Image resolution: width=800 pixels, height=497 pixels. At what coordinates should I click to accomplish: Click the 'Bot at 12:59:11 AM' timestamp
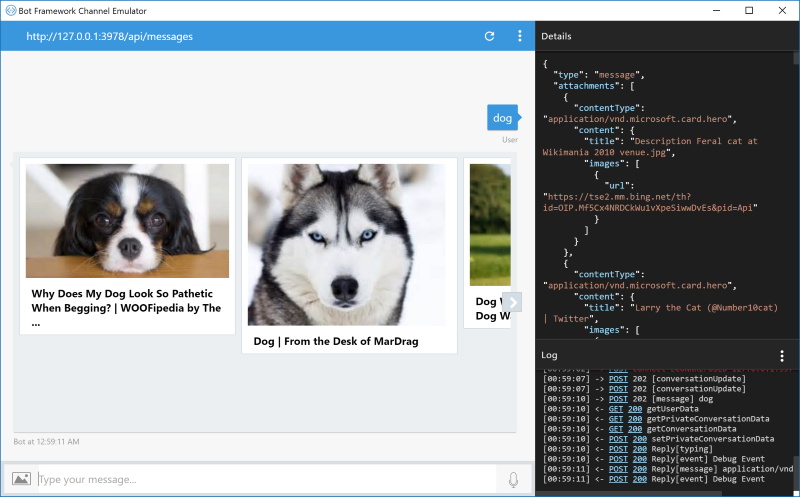tap(46, 441)
